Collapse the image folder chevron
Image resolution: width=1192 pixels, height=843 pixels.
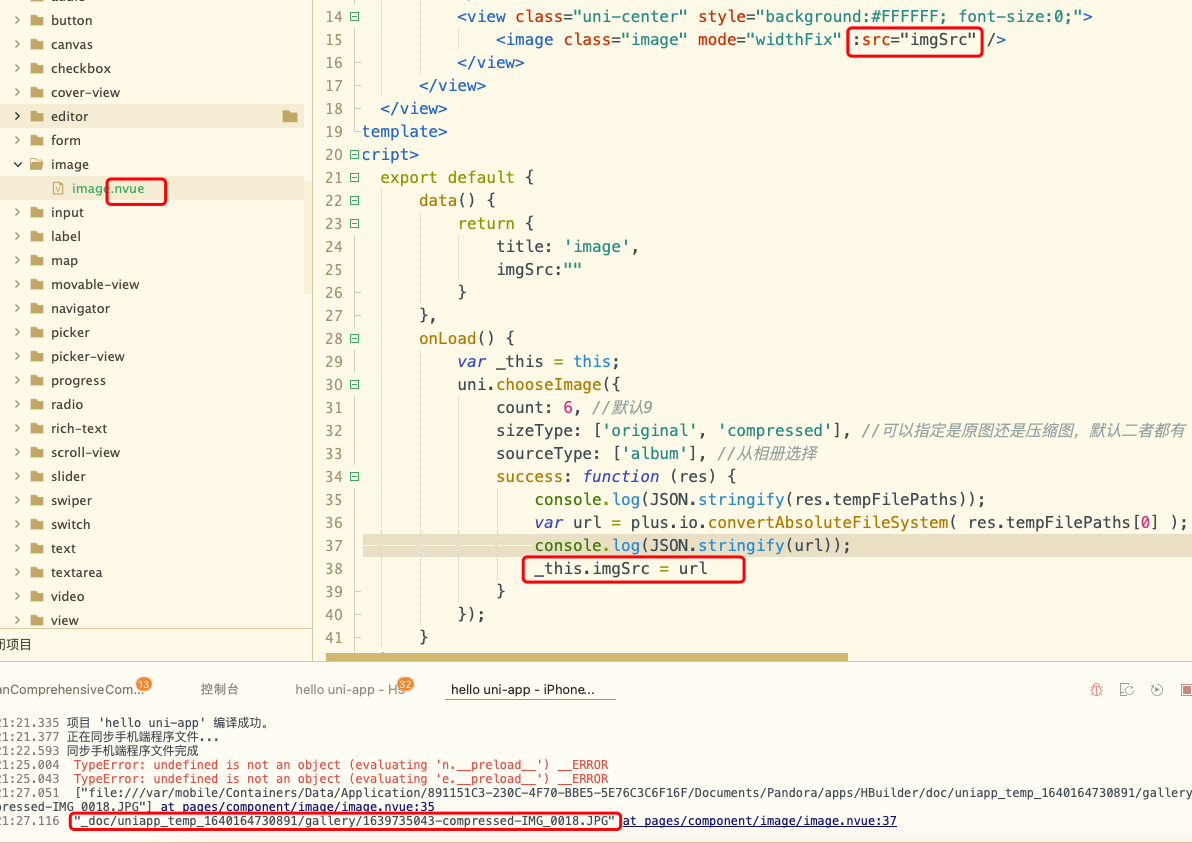[17, 165]
